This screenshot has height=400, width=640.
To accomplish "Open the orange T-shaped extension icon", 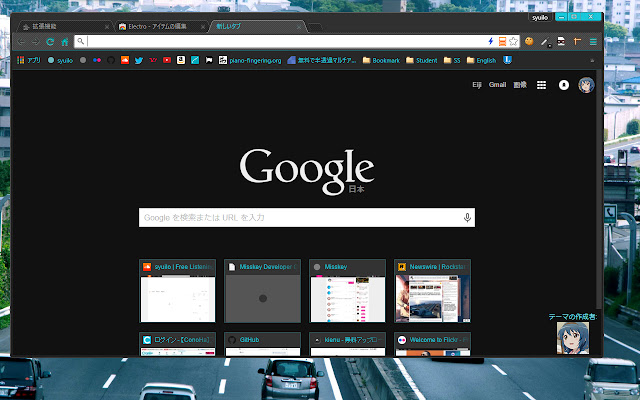I will click(577, 41).
